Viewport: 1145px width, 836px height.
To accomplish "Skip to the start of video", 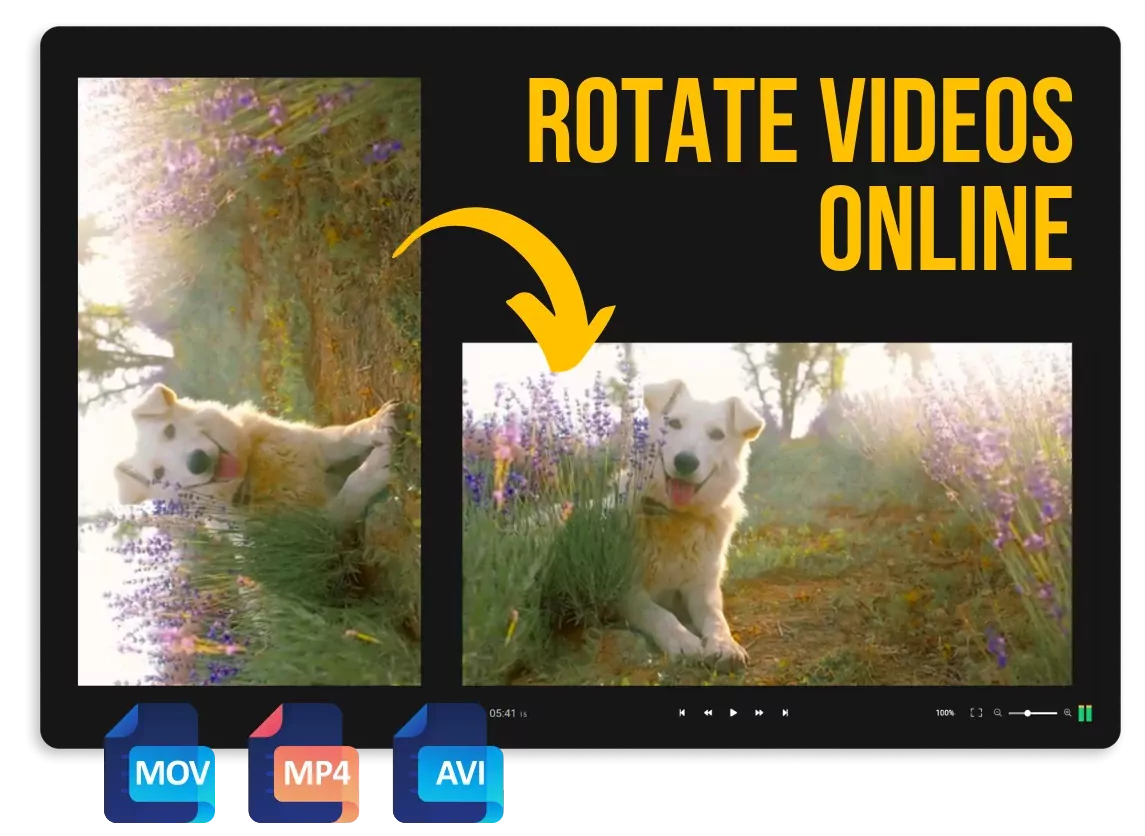I will point(682,713).
